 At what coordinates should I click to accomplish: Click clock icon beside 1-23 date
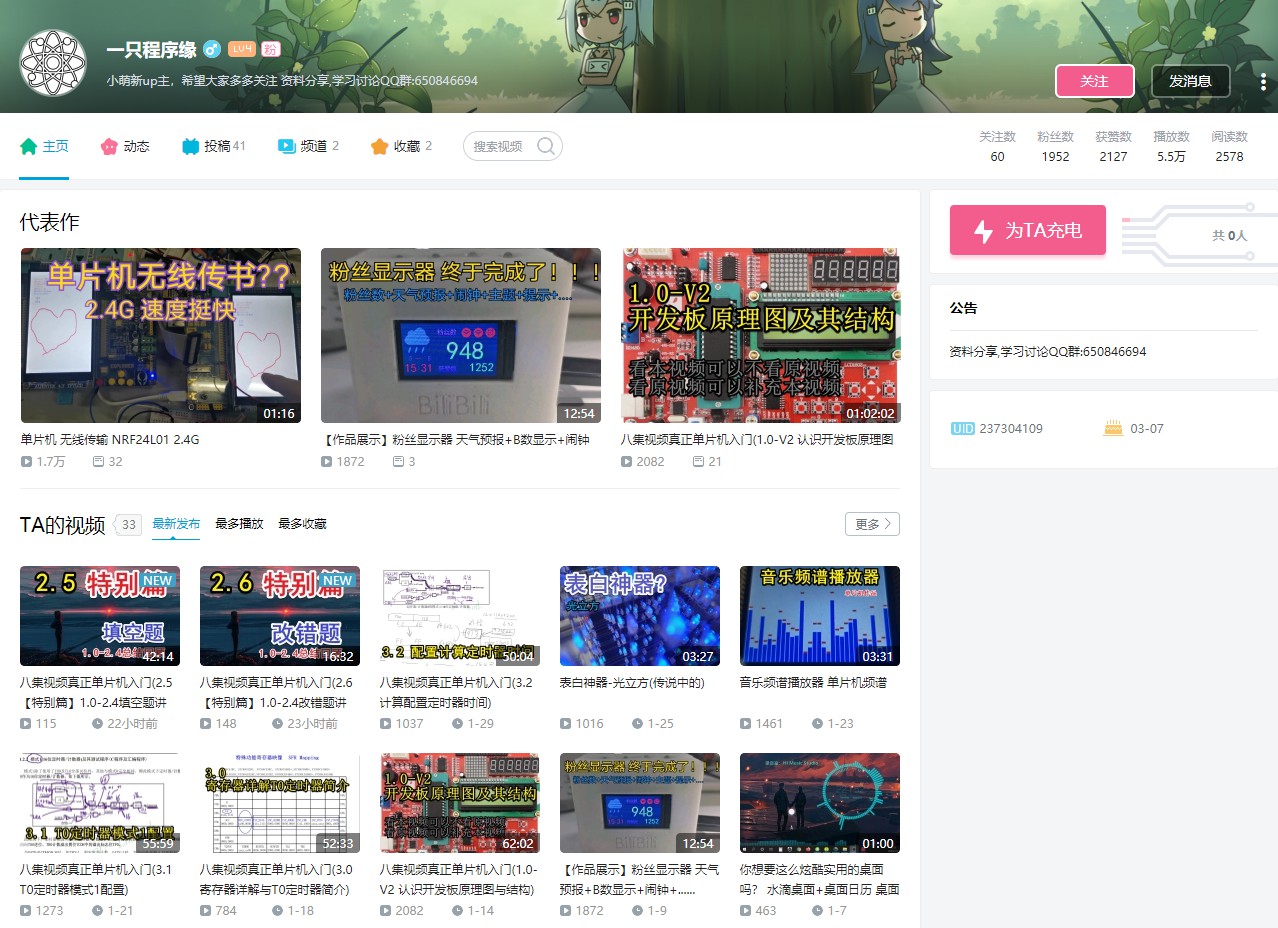817,723
